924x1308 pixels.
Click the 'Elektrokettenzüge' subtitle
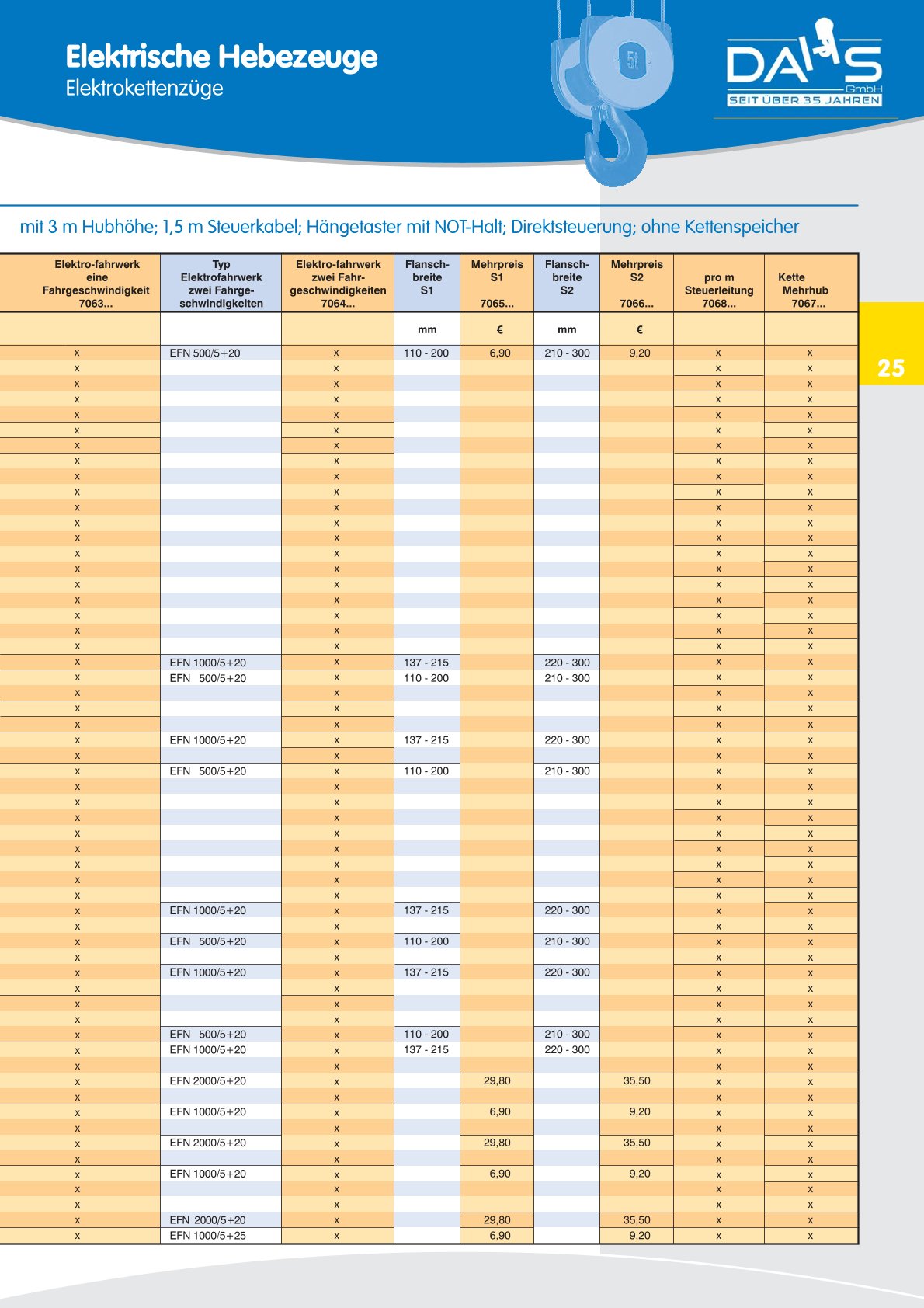click(x=144, y=88)
